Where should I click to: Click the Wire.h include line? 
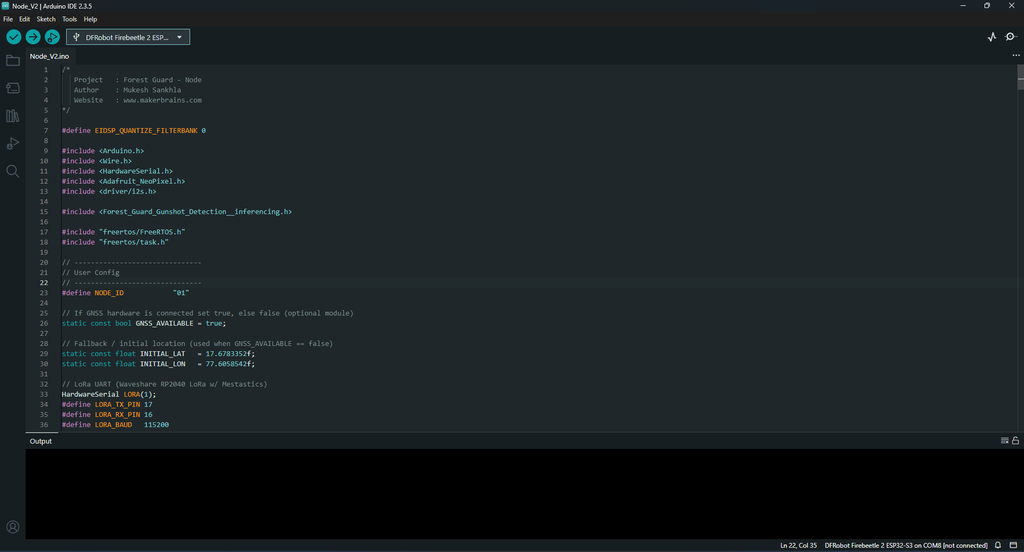pos(97,161)
